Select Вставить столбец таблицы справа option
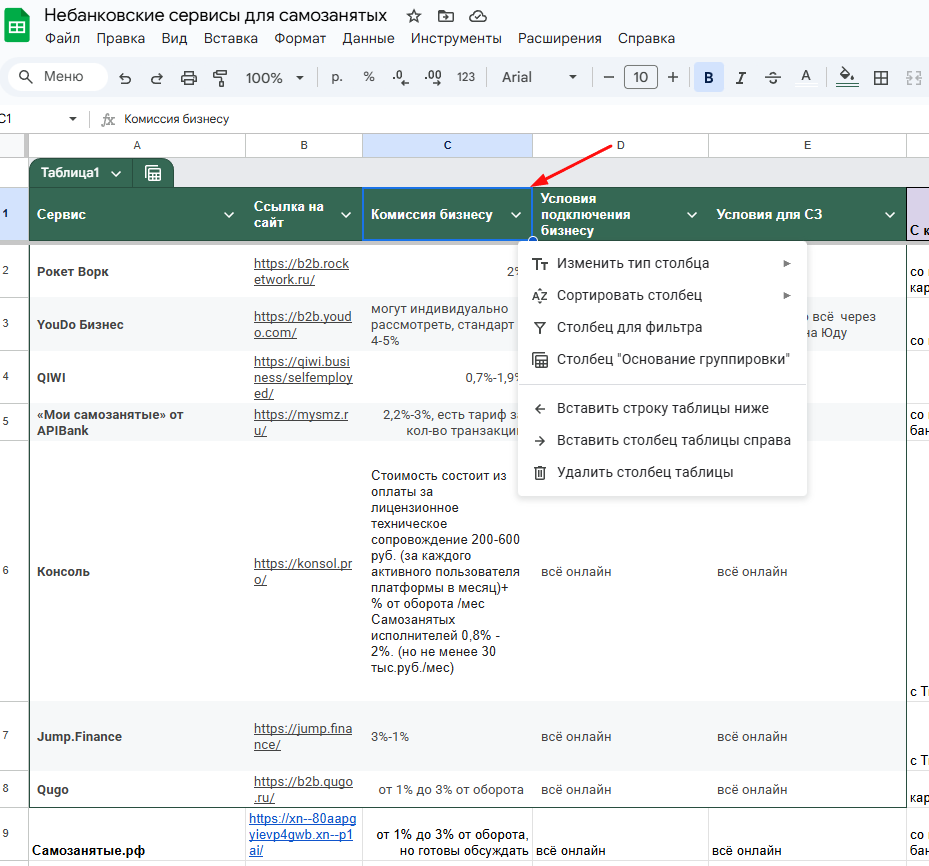 (673, 440)
